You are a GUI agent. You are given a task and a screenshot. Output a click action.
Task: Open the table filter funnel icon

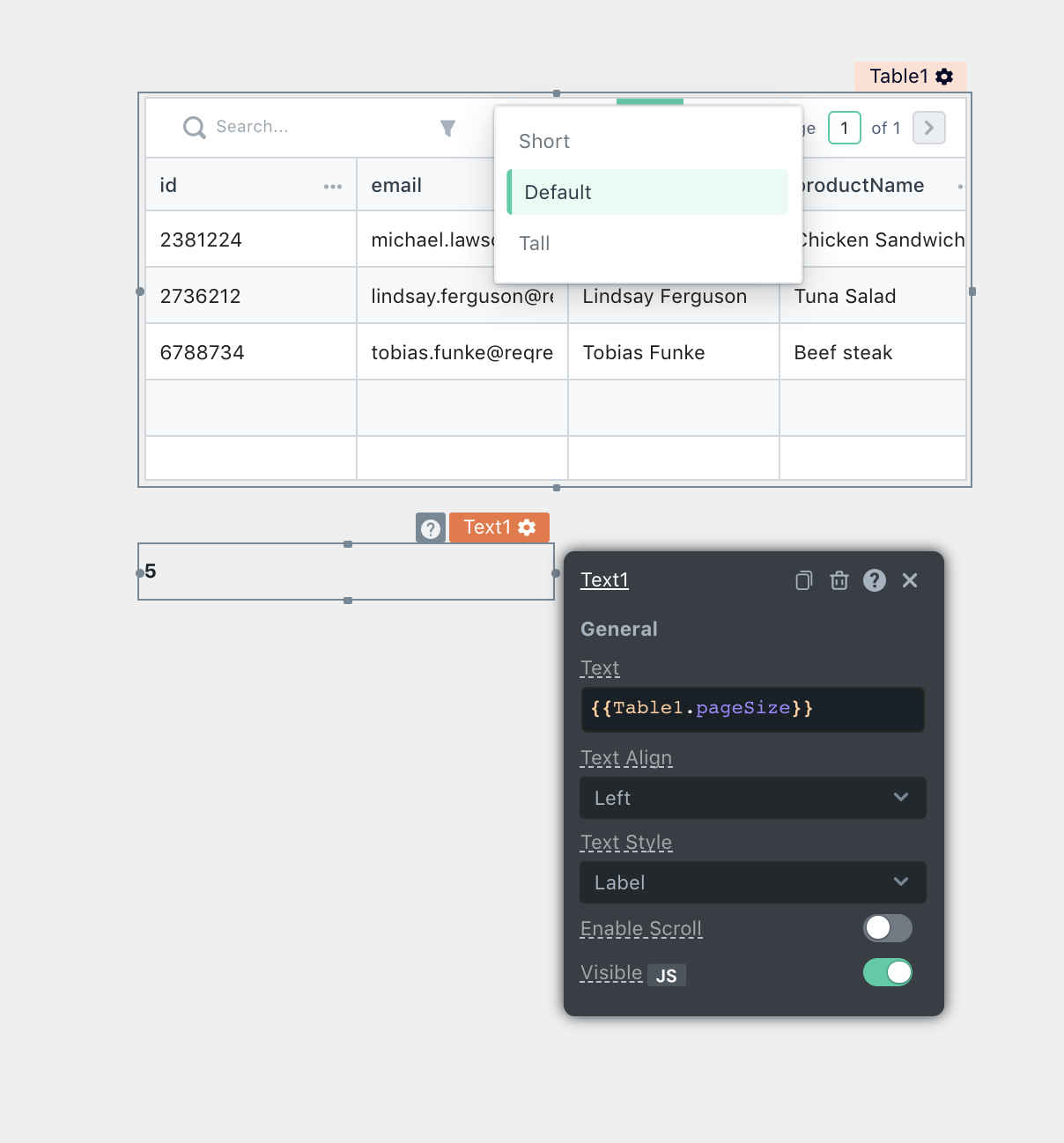coord(447,129)
